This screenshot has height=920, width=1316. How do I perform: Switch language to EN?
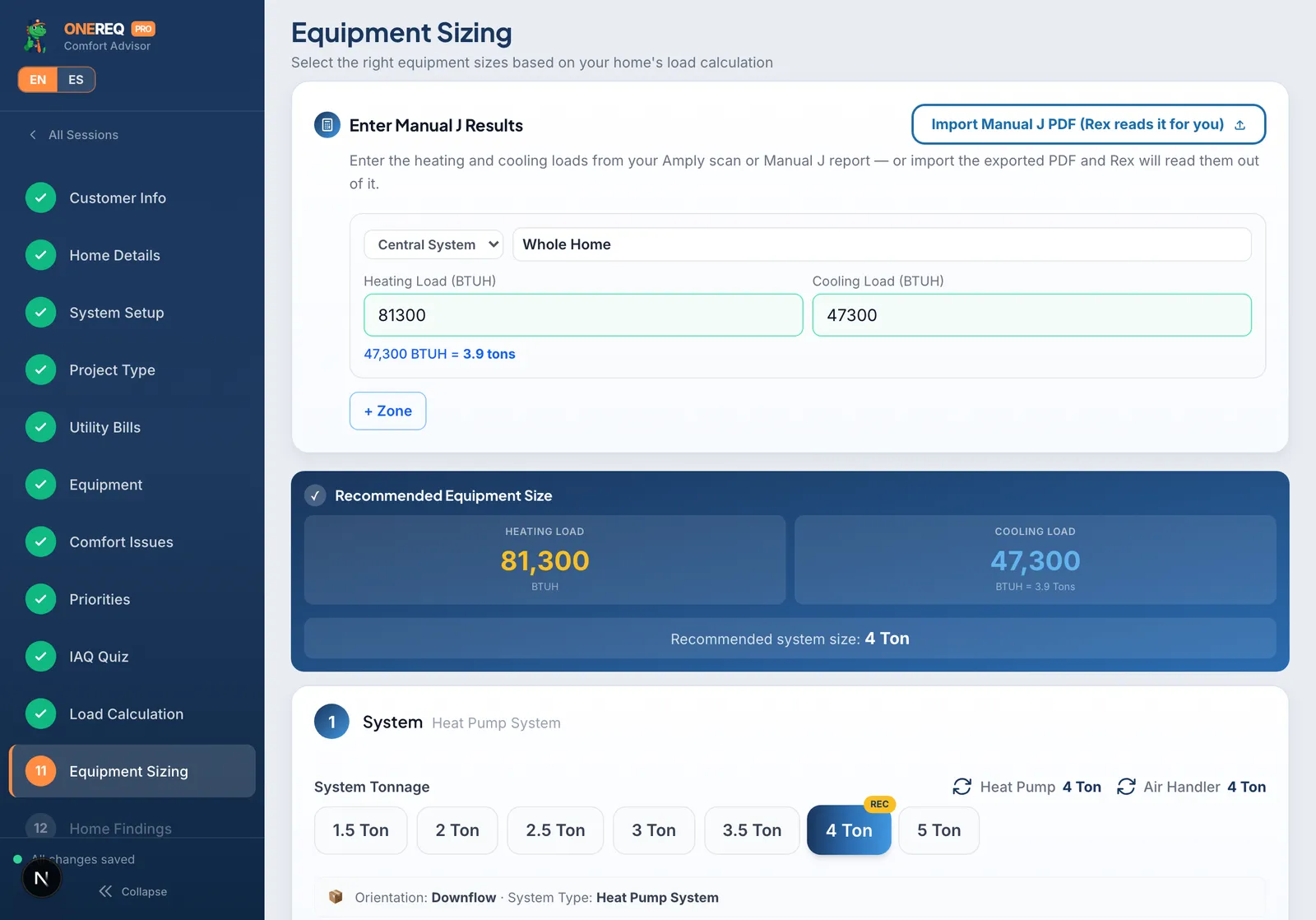tap(38, 80)
